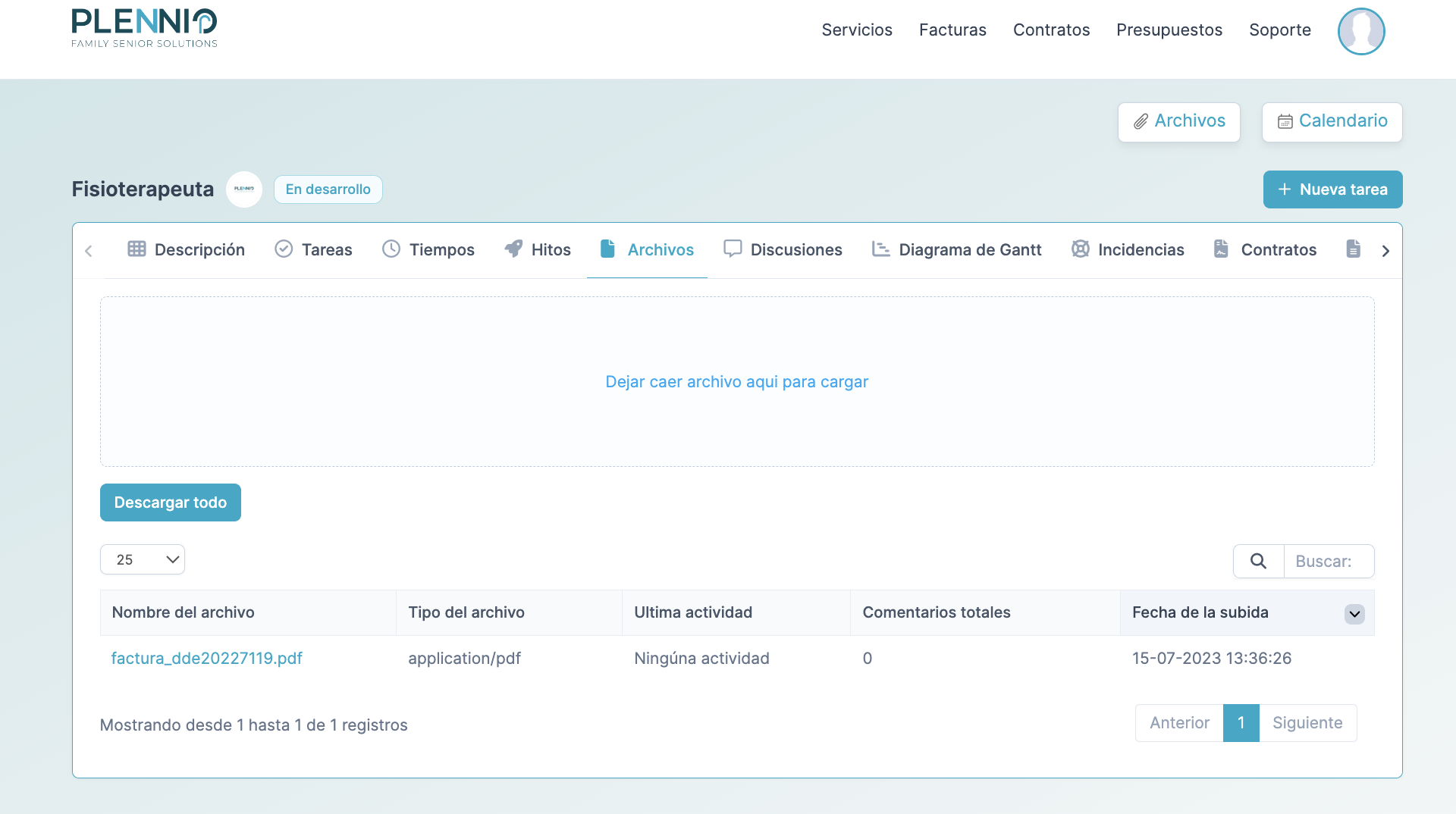Select page 1 in pagination
This screenshot has height=814, width=1456.
click(1241, 723)
